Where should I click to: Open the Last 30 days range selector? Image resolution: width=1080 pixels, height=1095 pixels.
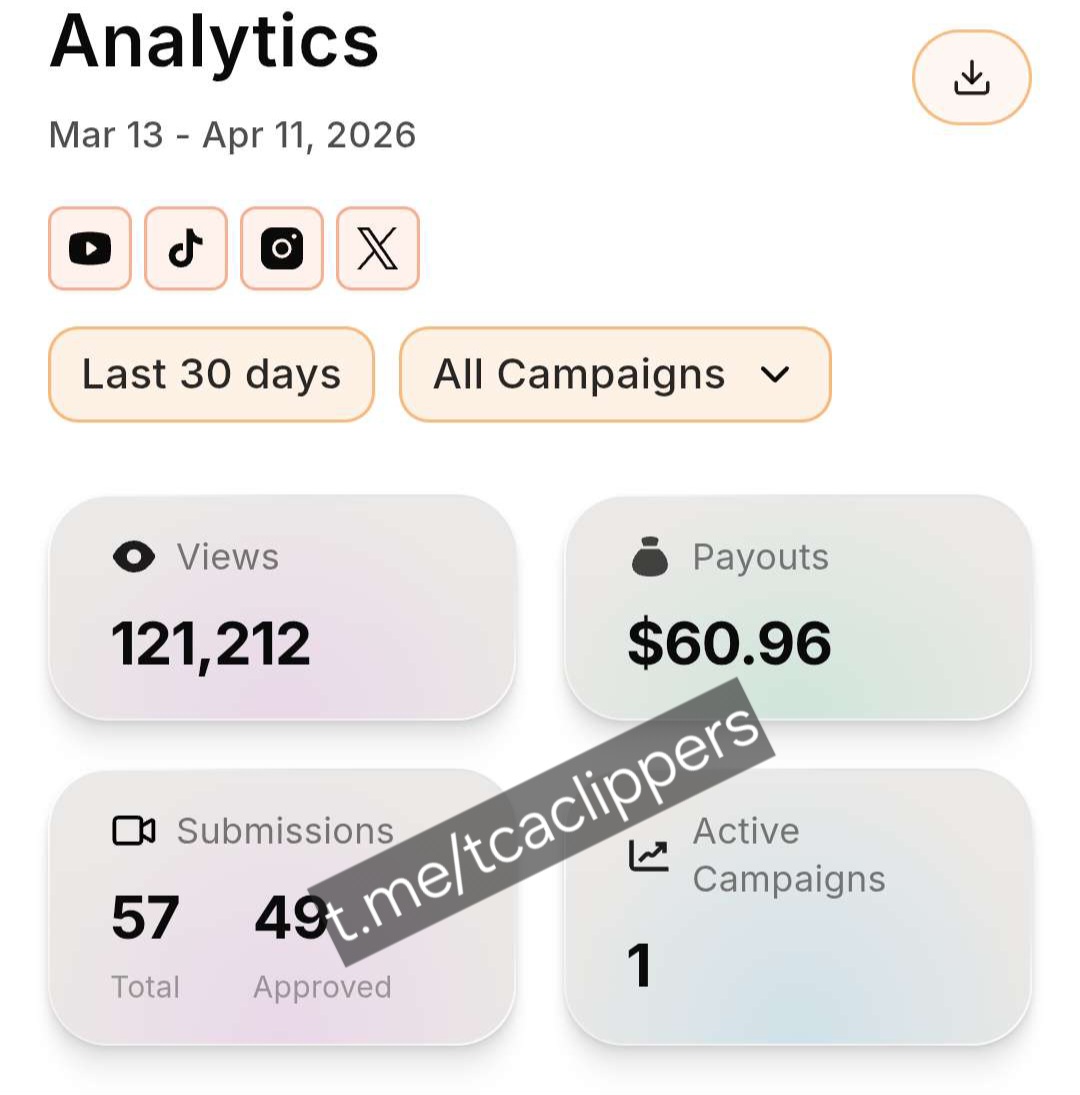click(x=211, y=374)
